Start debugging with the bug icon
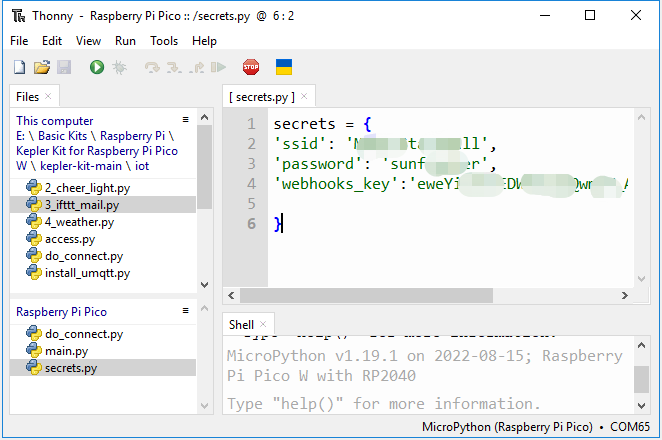Viewport: 662px width, 440px height. [x=119, y=67]
